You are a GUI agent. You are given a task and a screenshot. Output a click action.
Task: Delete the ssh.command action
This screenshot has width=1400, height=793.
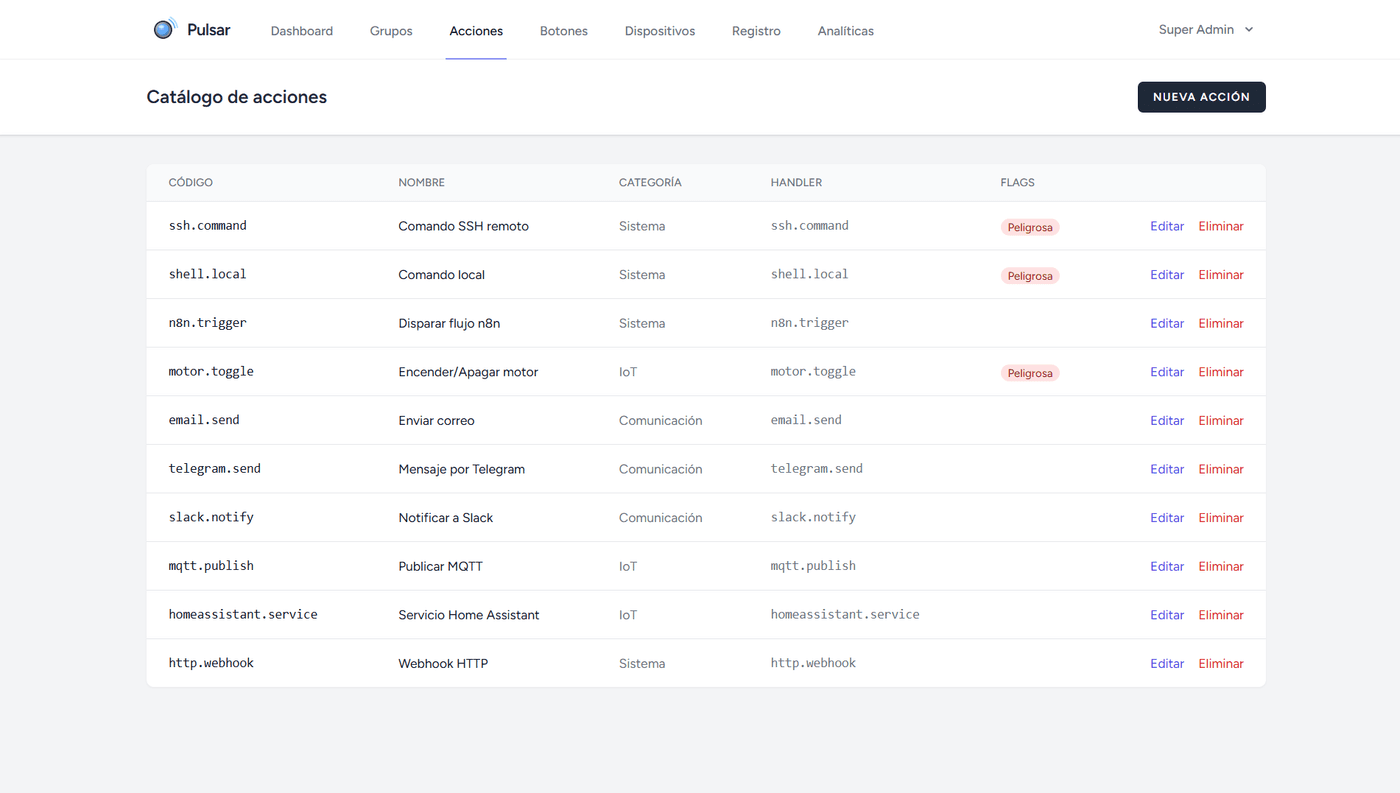1221,226
